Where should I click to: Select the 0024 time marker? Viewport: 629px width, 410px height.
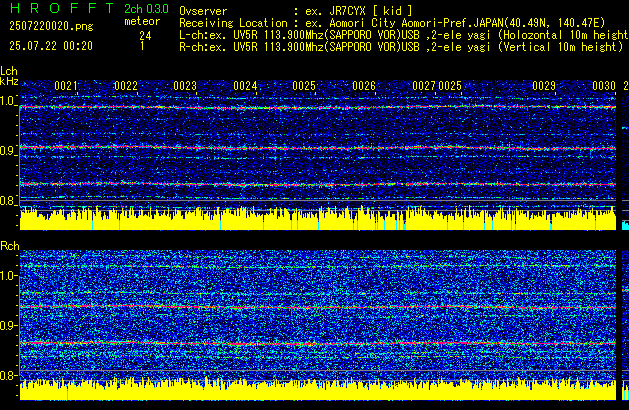pos(245,86)
